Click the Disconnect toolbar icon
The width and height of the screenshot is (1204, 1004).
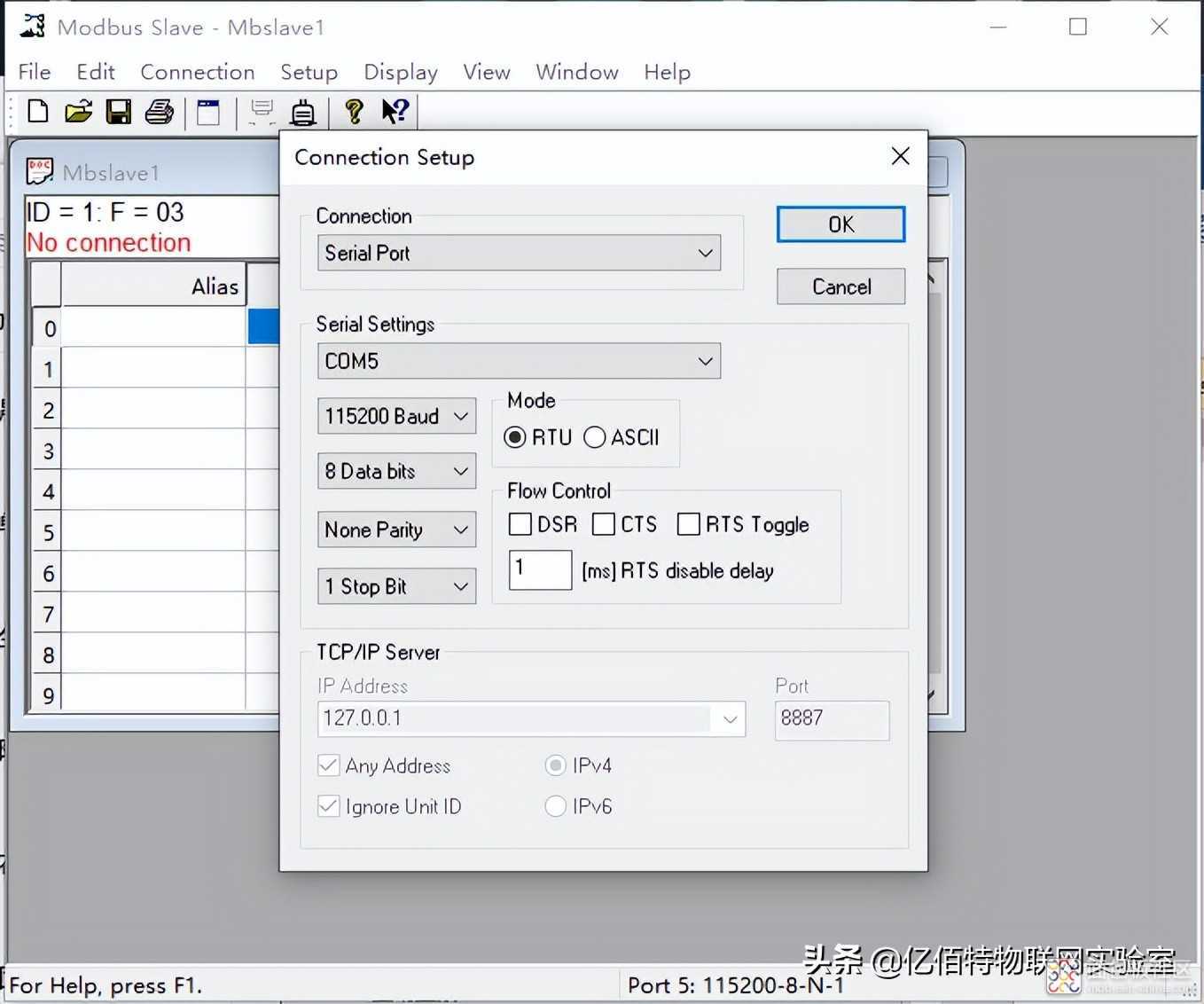pos(303,112)
